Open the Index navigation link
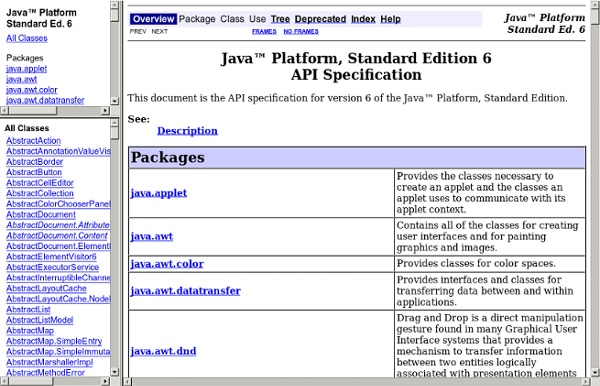Viewport: 600px width, 386px height. click(363, 19)
